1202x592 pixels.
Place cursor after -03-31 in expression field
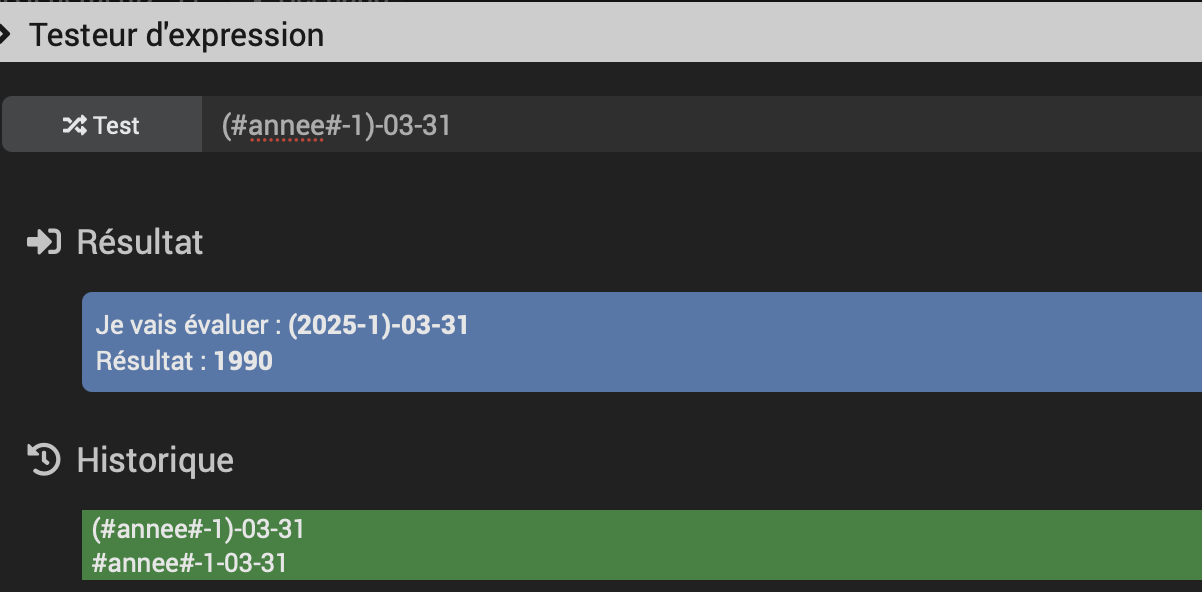click(x=452, y=126)
